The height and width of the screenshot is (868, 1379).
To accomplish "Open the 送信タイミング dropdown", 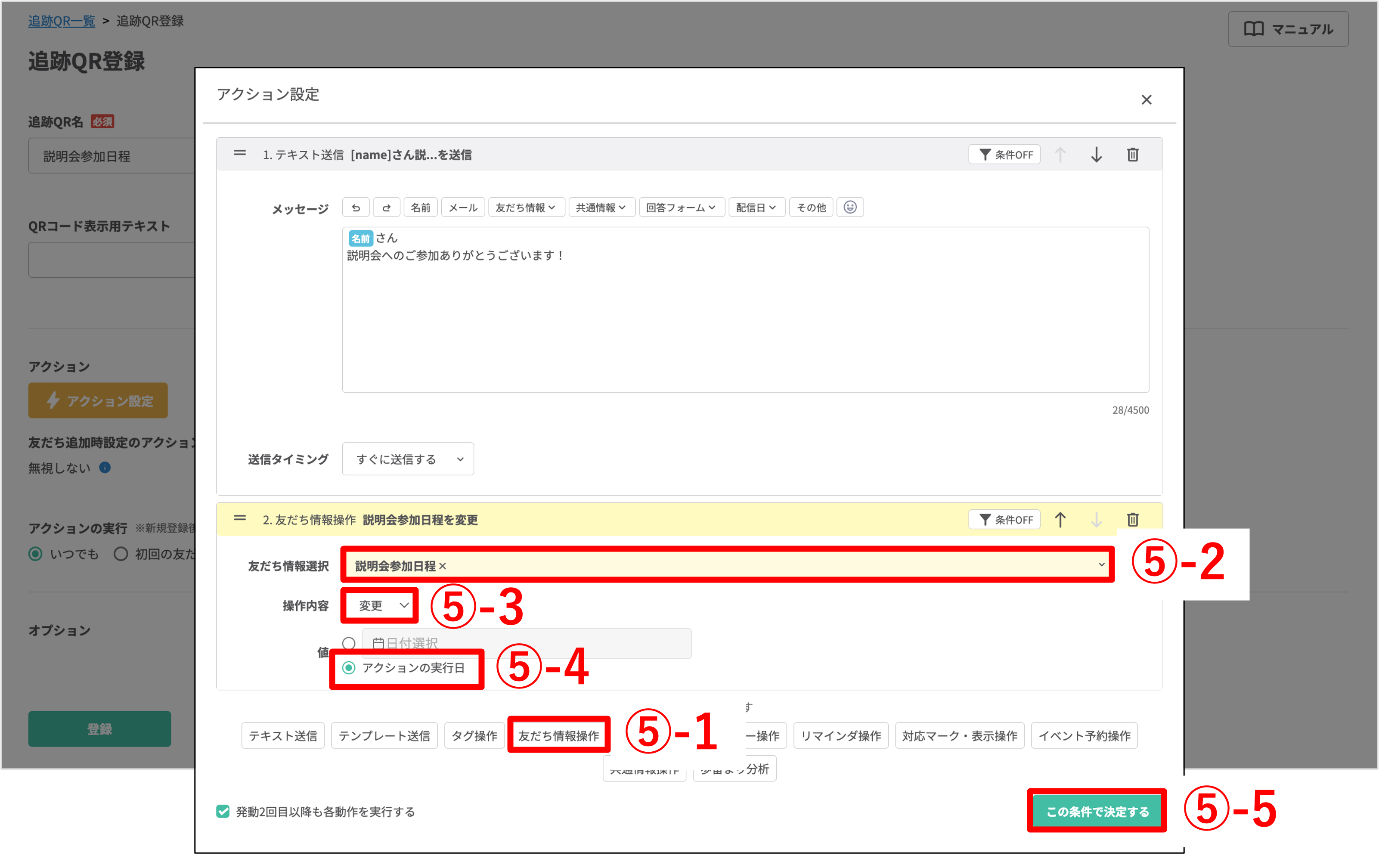I will point(408,459).
